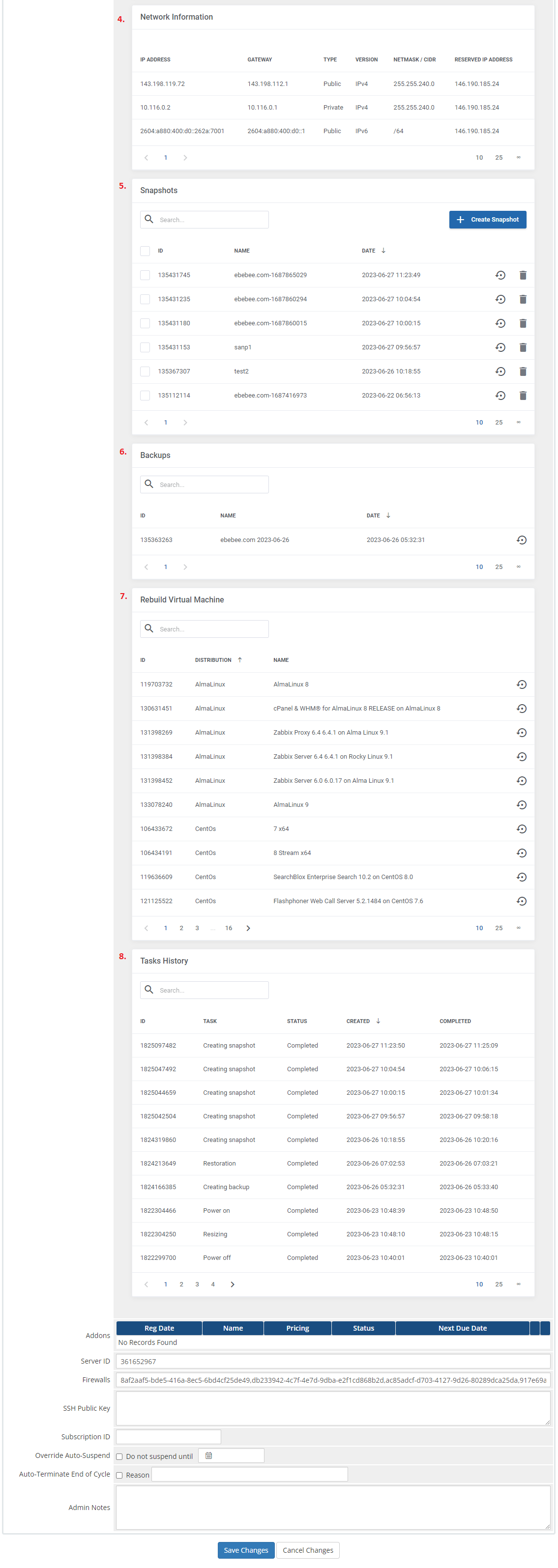Open page 16 of rebuild images

click(229, 928)
